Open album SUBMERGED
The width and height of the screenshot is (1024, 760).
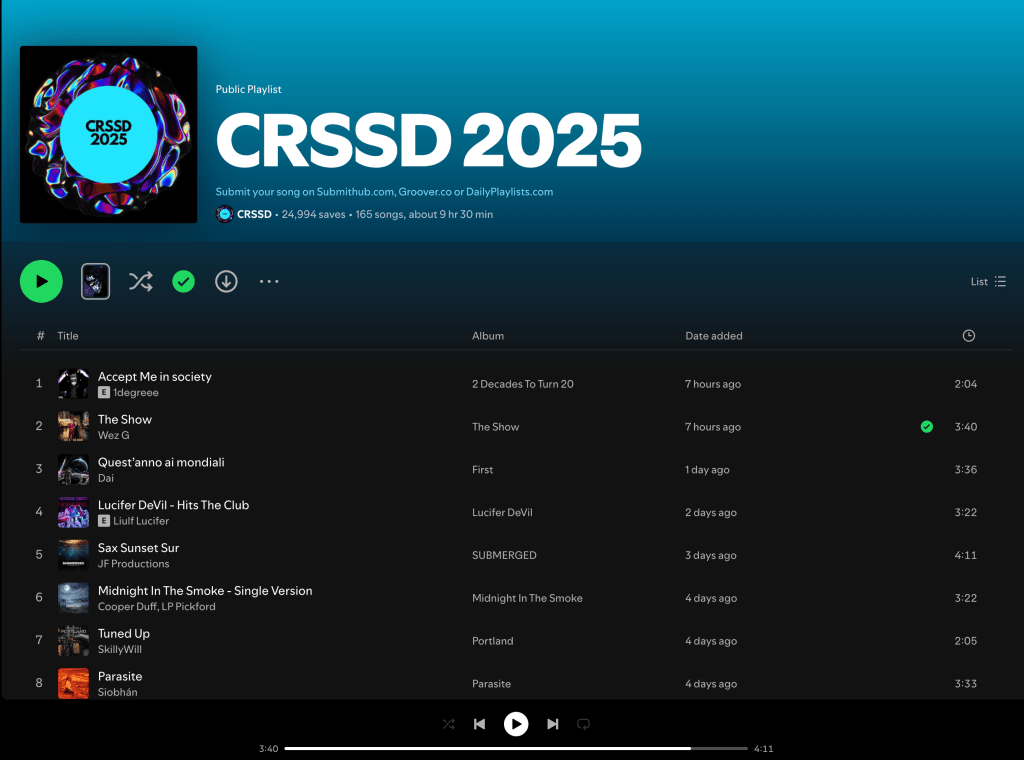point(504,555)
